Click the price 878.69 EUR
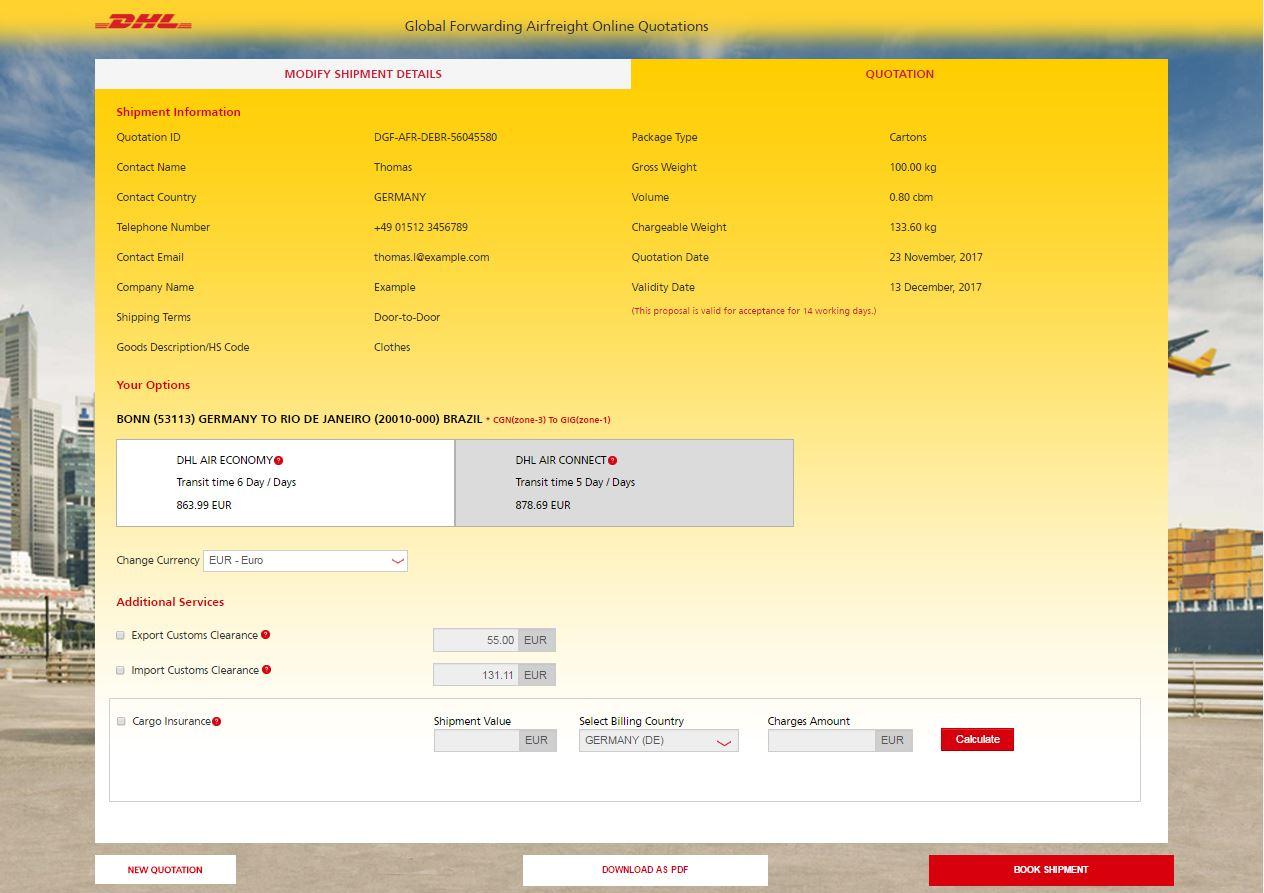 pyautogui.click(x=543, y=506)
